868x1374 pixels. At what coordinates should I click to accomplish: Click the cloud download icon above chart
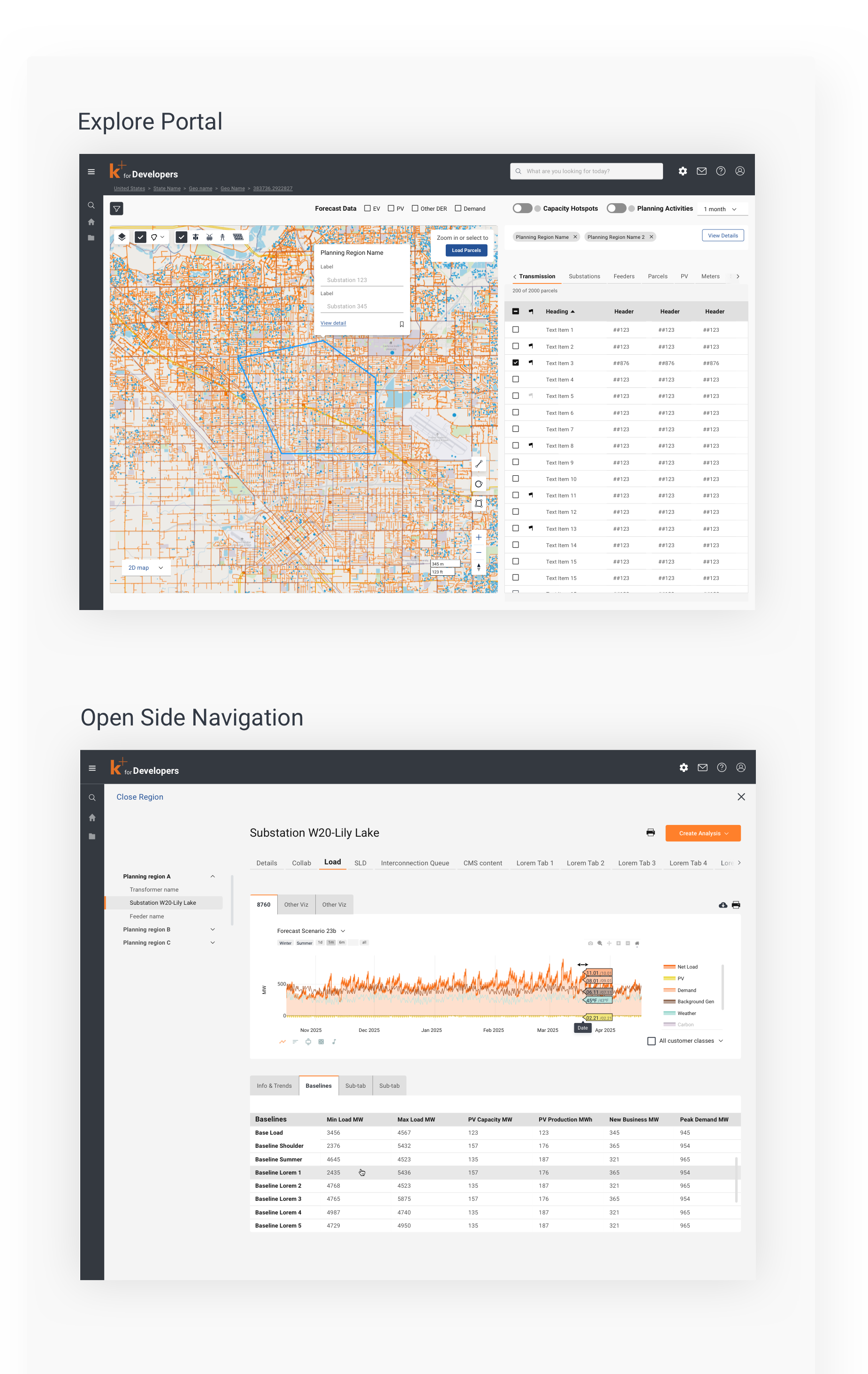pos(723,905)
